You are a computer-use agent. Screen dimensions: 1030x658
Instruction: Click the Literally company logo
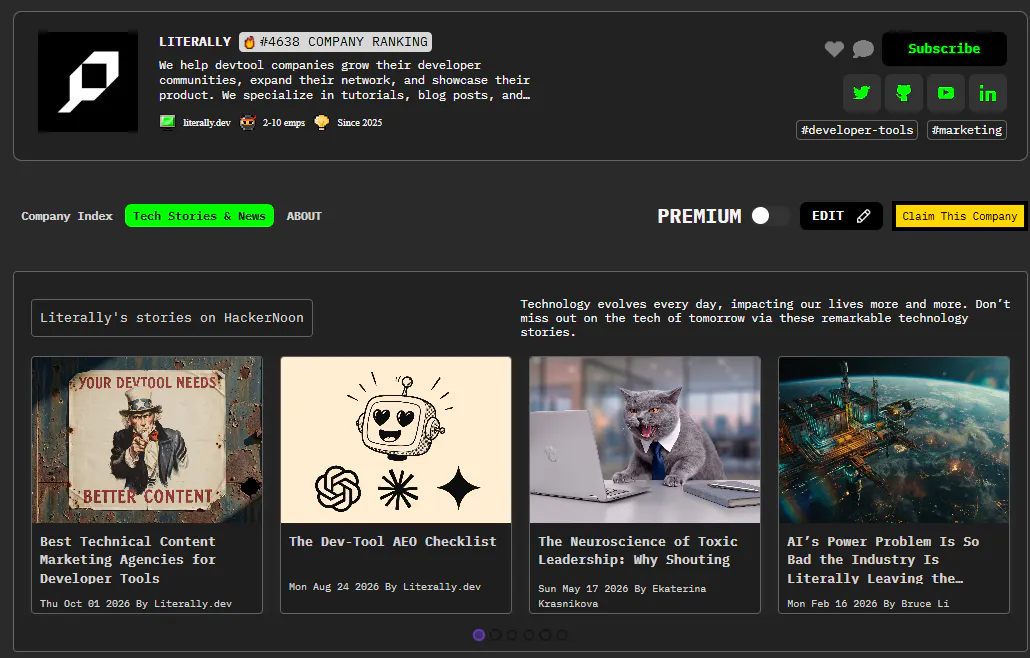pos(88,82)
